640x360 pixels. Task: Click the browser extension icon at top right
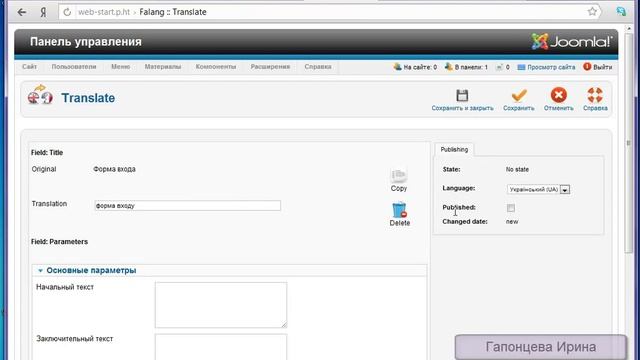click(621, 11)
